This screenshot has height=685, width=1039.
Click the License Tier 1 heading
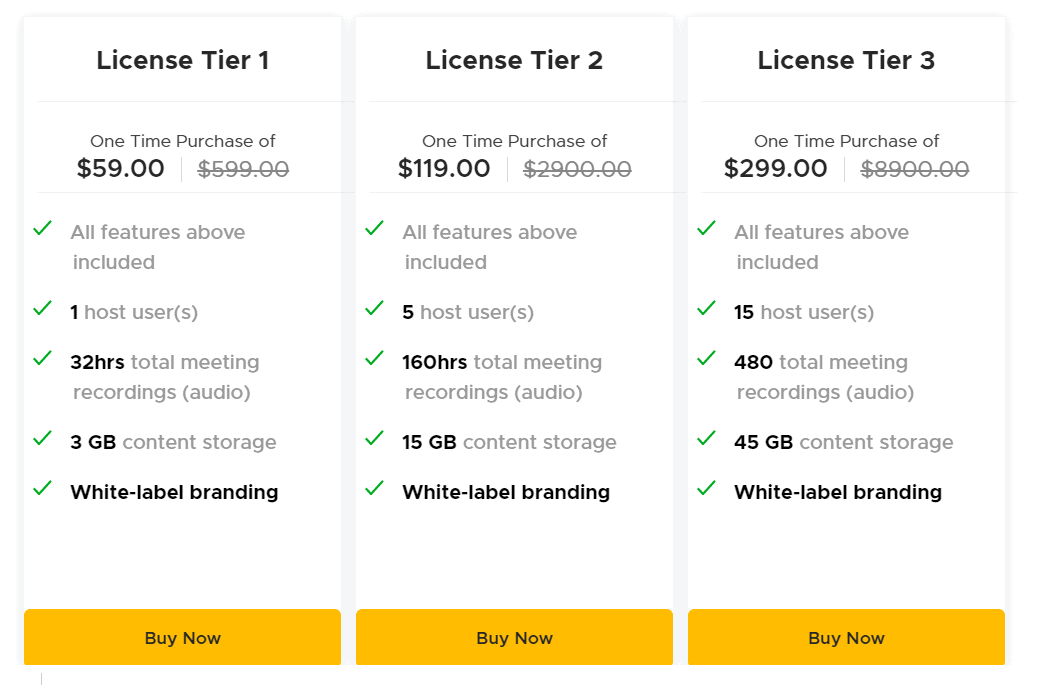tap(183, 60)
